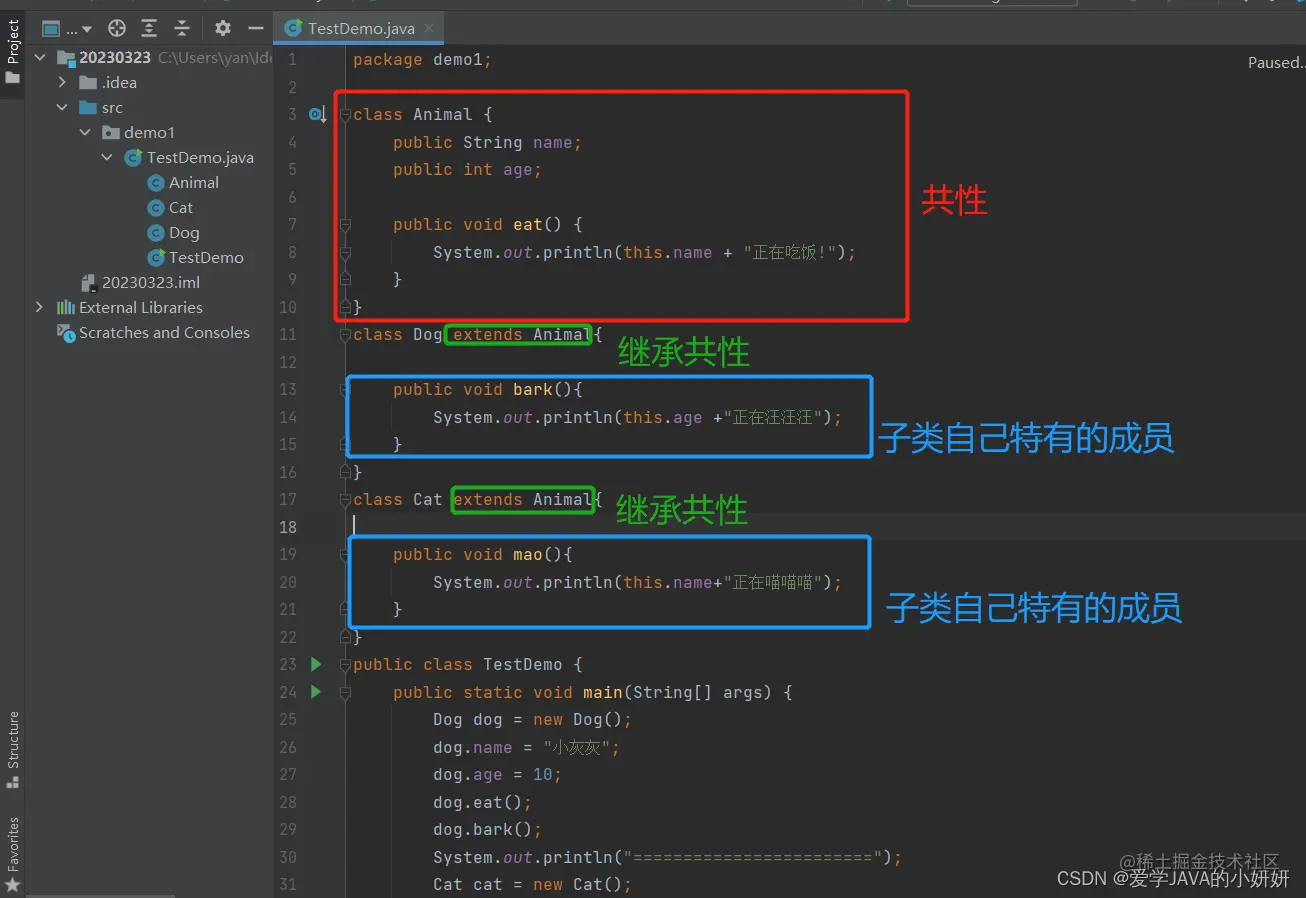Expand External Libraries in the project tree
The image size is (1306, 898).
click(x=40, y=307)
